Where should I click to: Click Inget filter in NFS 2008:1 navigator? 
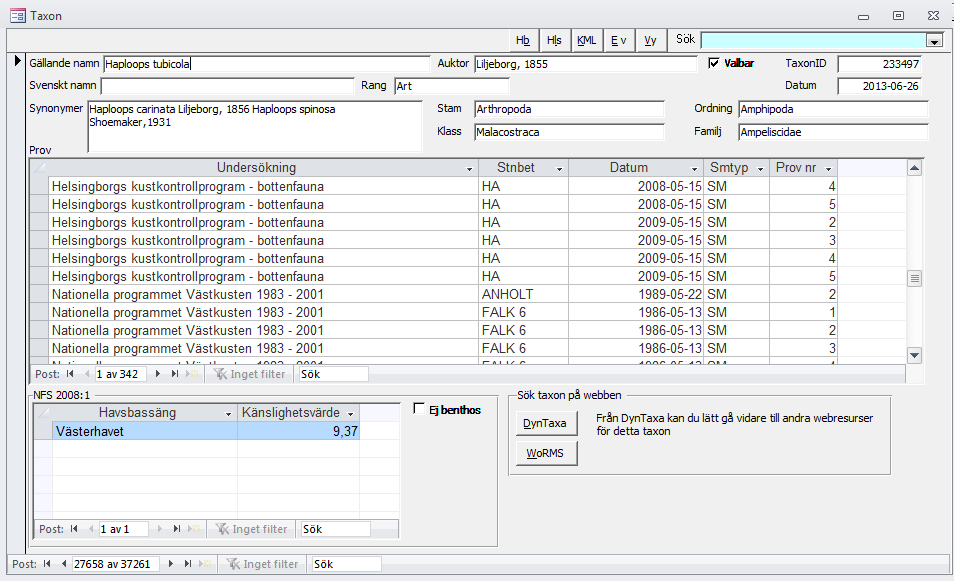(251, 529)
